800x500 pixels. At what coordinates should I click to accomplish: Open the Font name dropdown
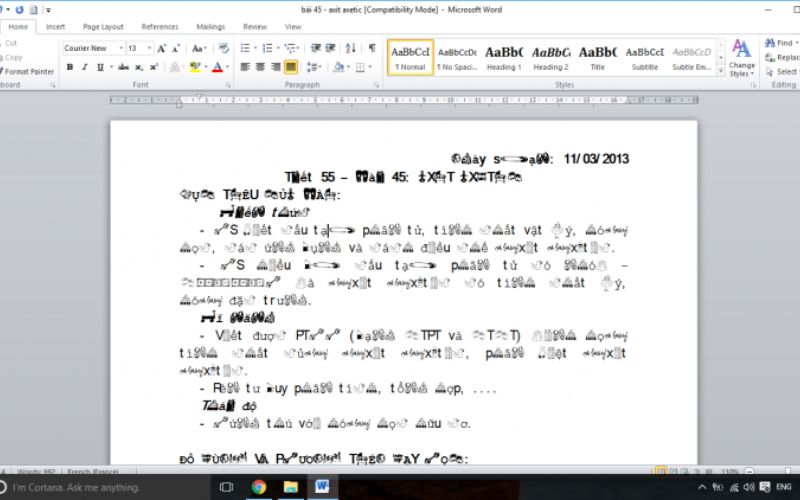tap(121, 48)
